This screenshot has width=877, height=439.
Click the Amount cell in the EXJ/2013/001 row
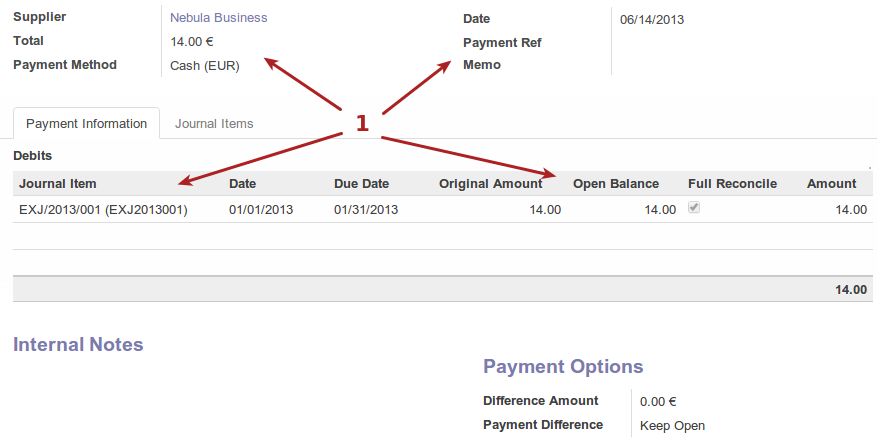(x=851, y=210)
